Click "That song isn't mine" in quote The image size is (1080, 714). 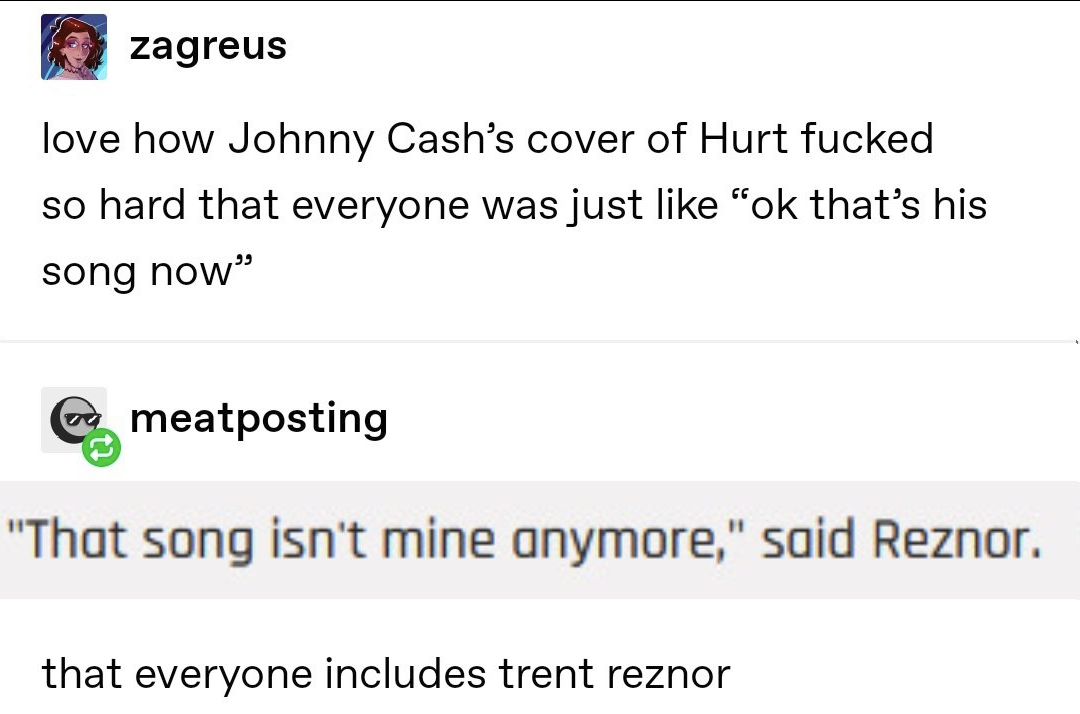[x=251, y=541]
